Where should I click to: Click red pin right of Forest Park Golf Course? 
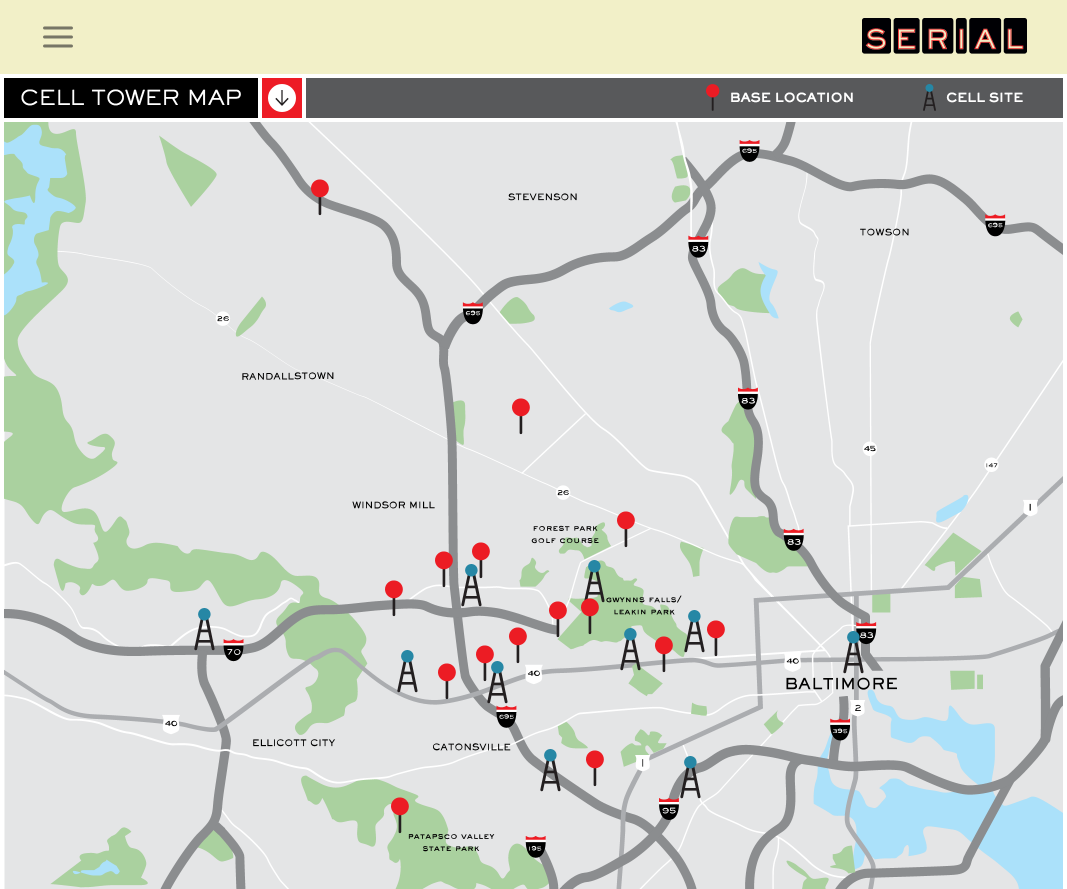(x=626, y=522)
